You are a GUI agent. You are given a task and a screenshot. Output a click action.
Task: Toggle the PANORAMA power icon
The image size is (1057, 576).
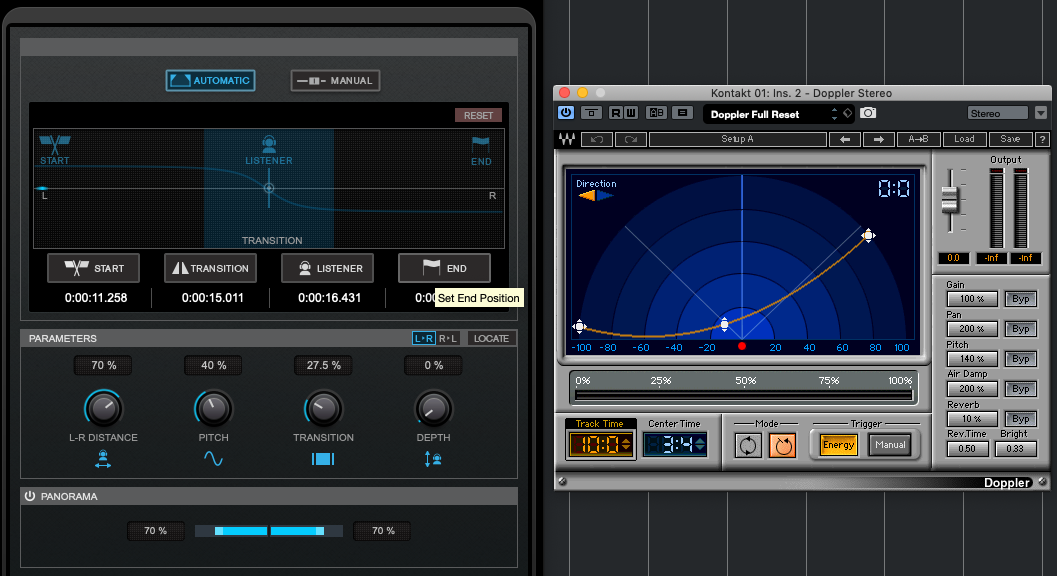click(30, 496)
